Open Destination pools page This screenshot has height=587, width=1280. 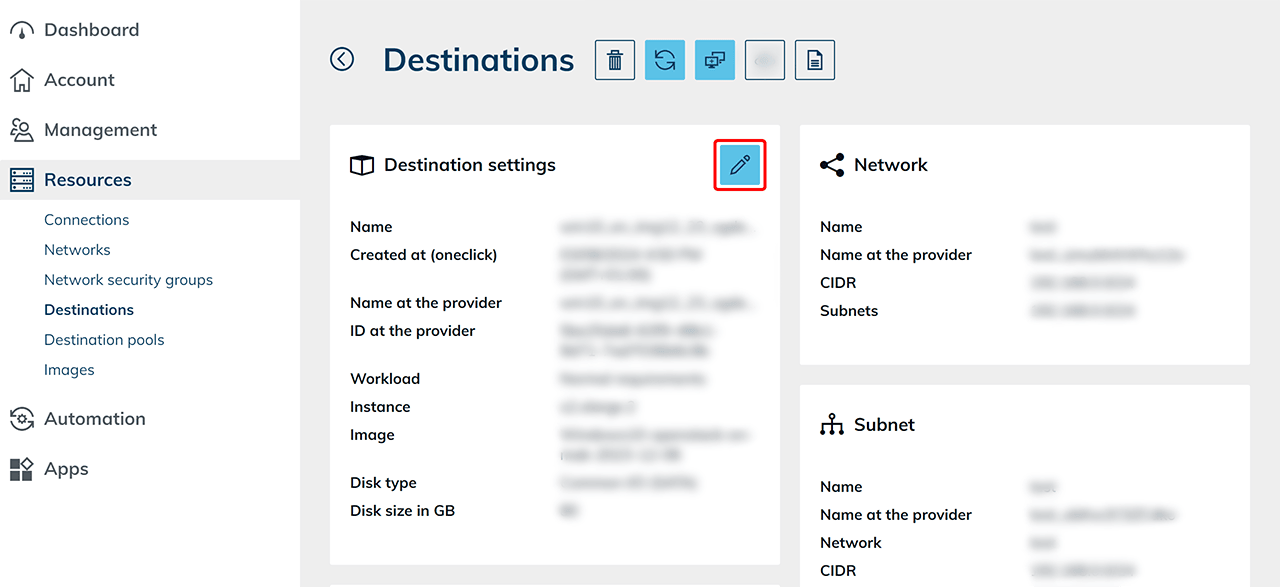(104, 340)
